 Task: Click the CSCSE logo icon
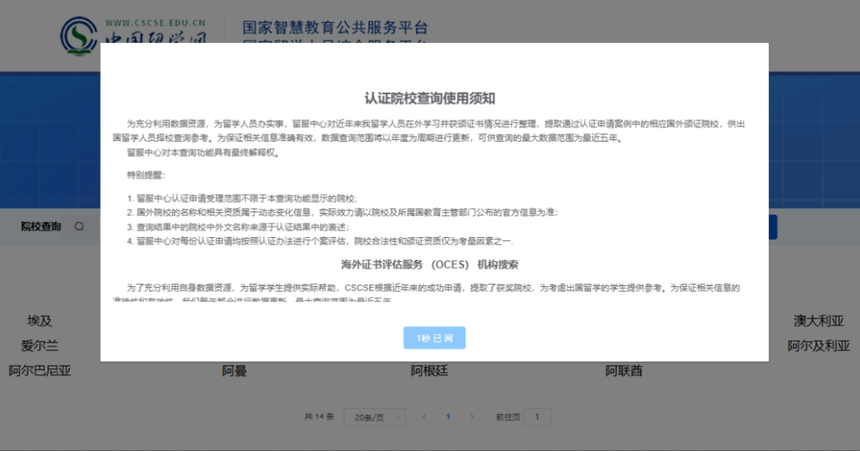pyautogui.click(x=79, y=36)
